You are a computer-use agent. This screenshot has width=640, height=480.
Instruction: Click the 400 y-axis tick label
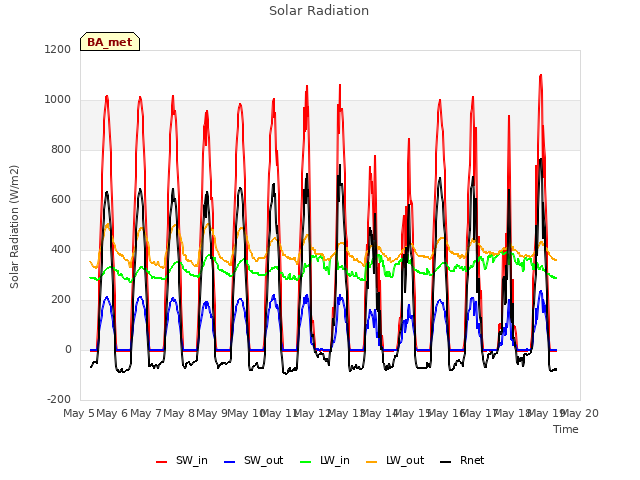[x=61, y=249]
